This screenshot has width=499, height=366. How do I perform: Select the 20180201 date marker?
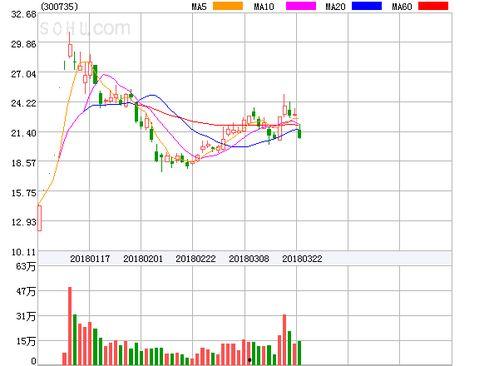point(143,259)
